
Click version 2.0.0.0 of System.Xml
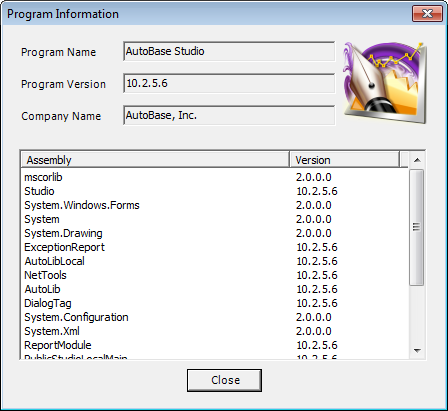[314, 331]
